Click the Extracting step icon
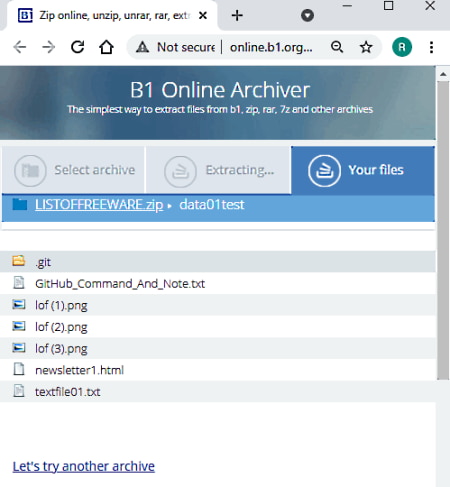450x487 pixels. click(x=180, y=171)
